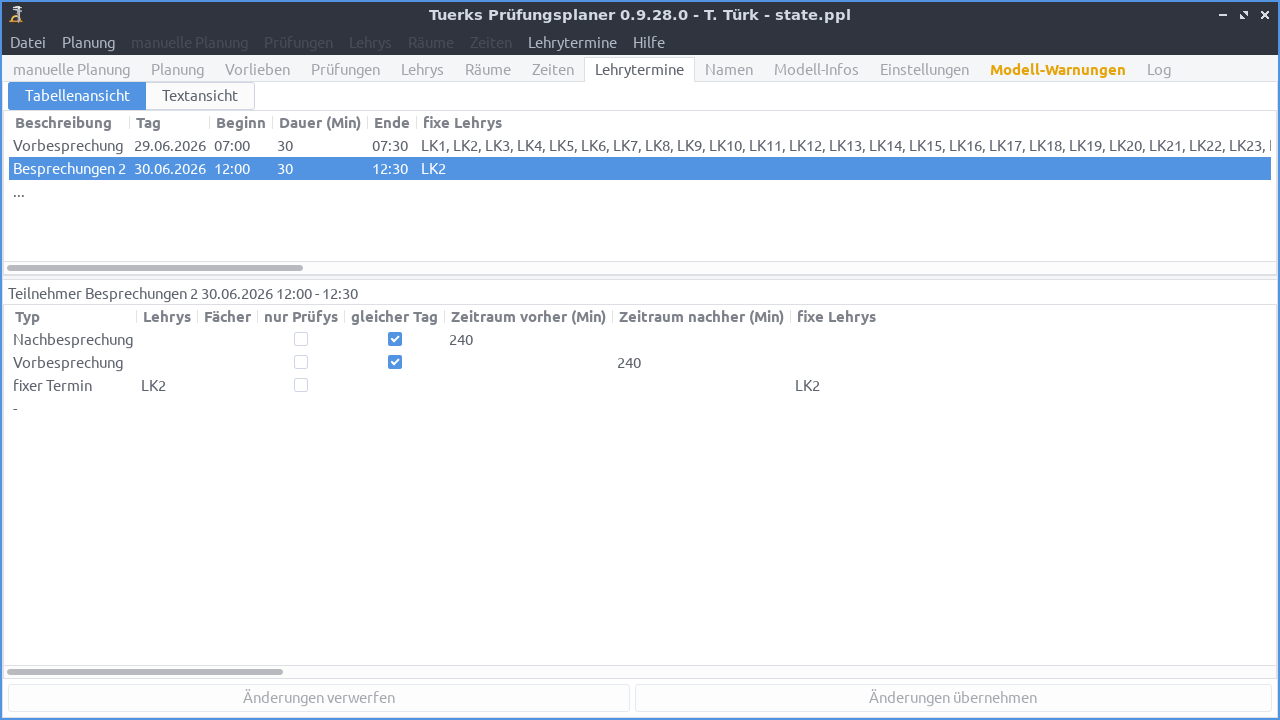Switch to the Einstellungen tab

[924, 69]
